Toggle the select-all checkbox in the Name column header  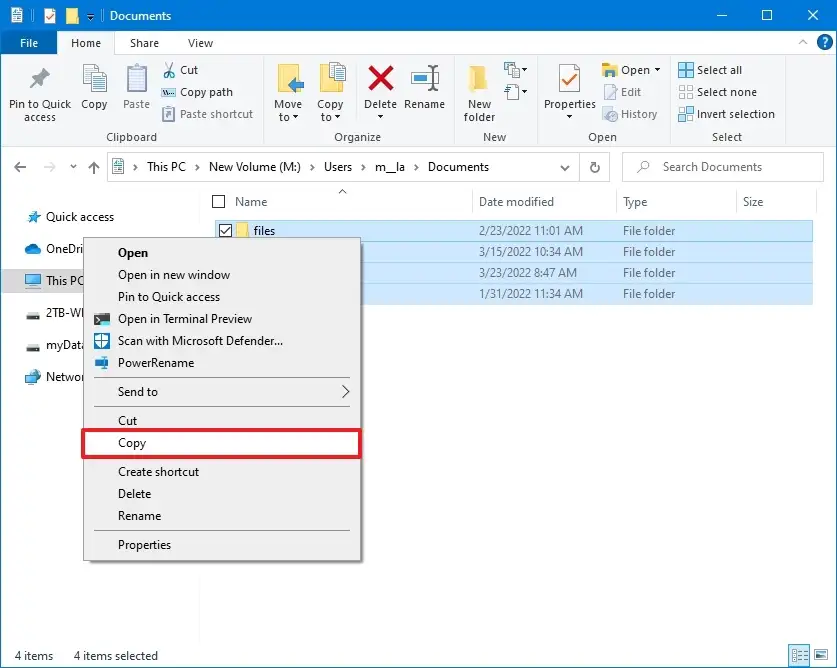pos(217,201)
